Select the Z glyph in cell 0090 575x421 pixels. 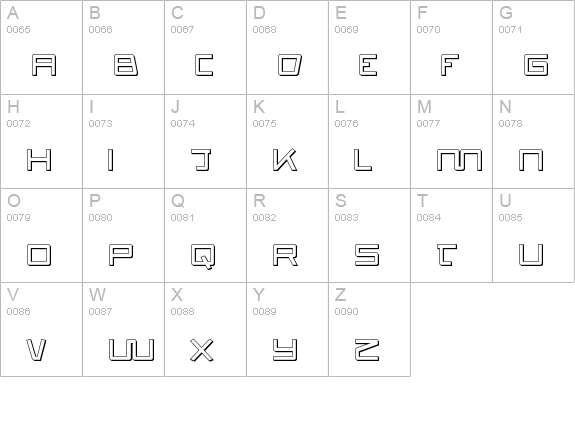coord(367,349)
